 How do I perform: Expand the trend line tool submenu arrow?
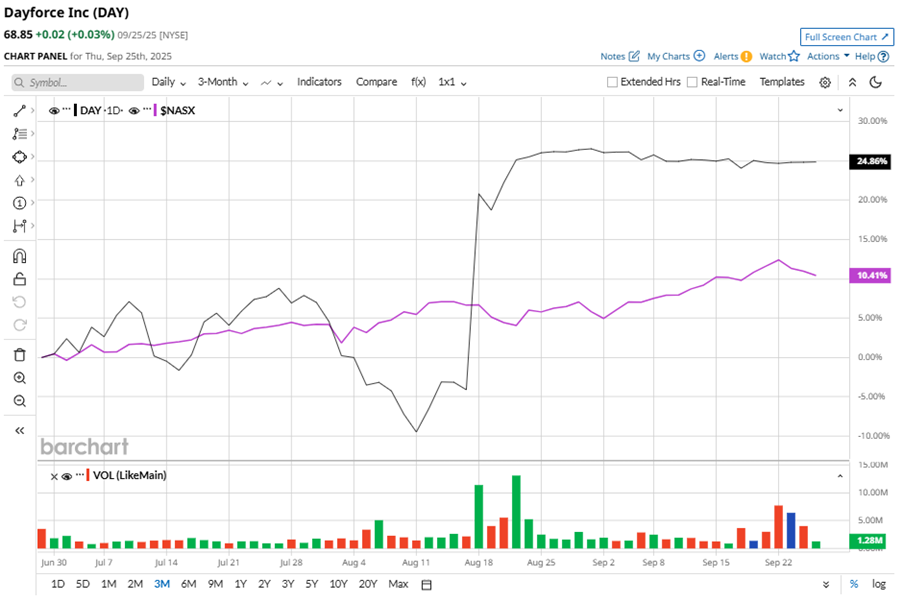point(32,110)
